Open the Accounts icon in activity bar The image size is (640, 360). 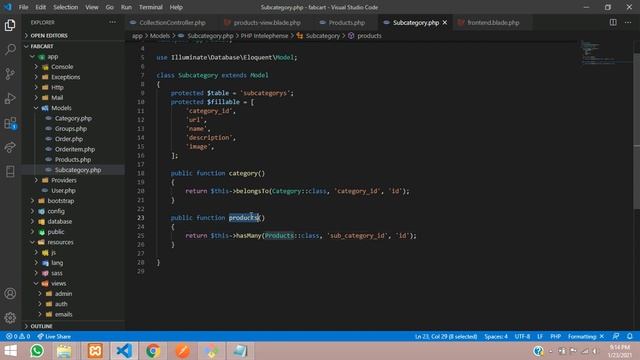pyautogui.click(x=10, y=293)
